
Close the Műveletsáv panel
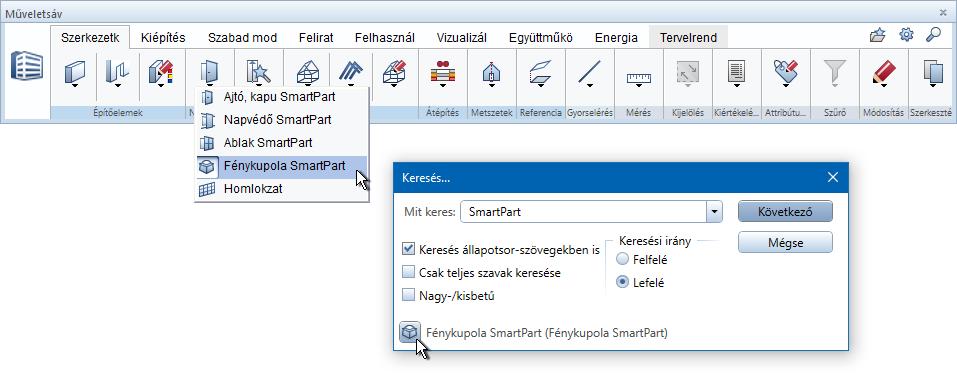click(x=944, y=13)
